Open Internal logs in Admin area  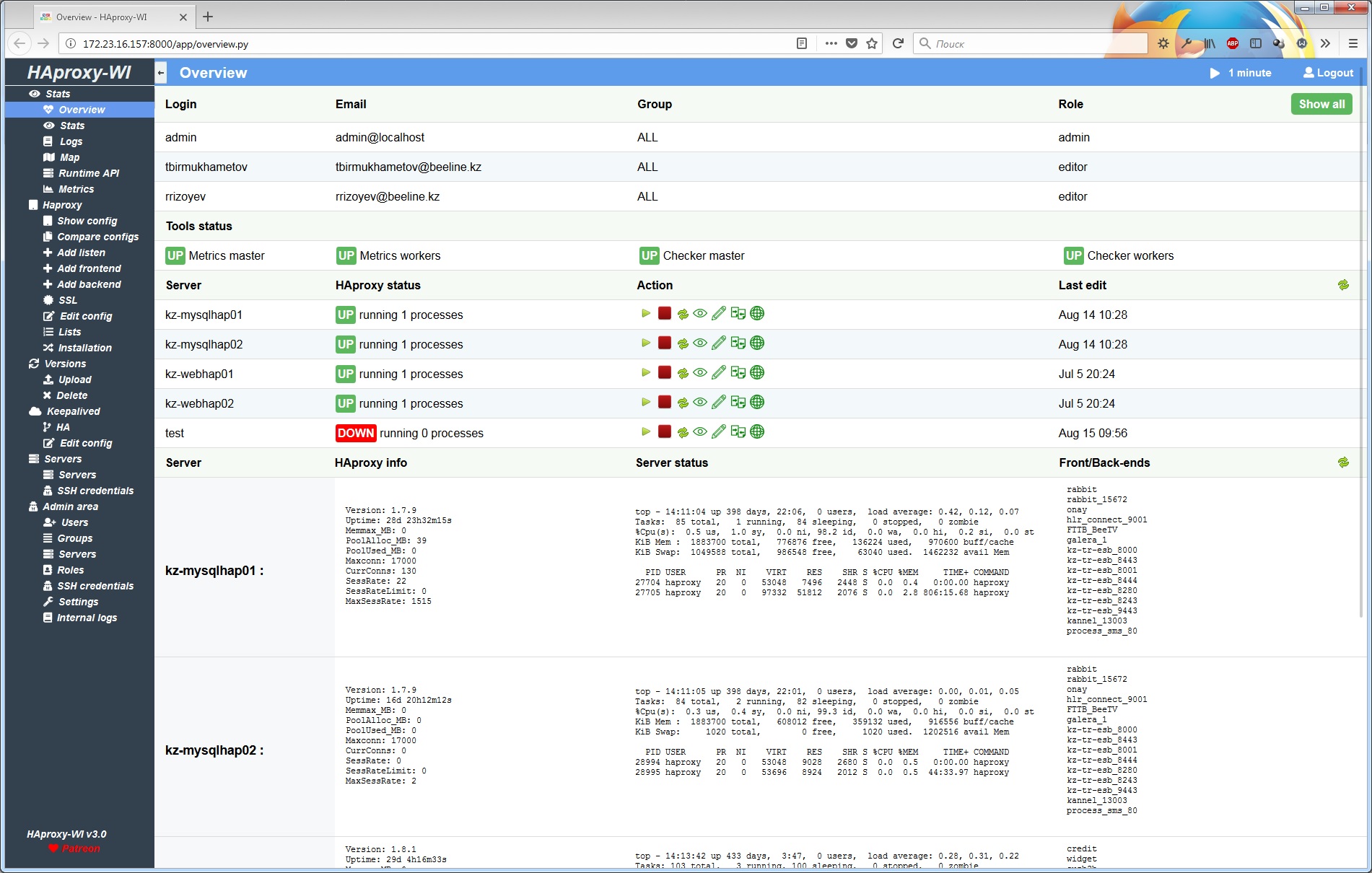tap(79, 618)
